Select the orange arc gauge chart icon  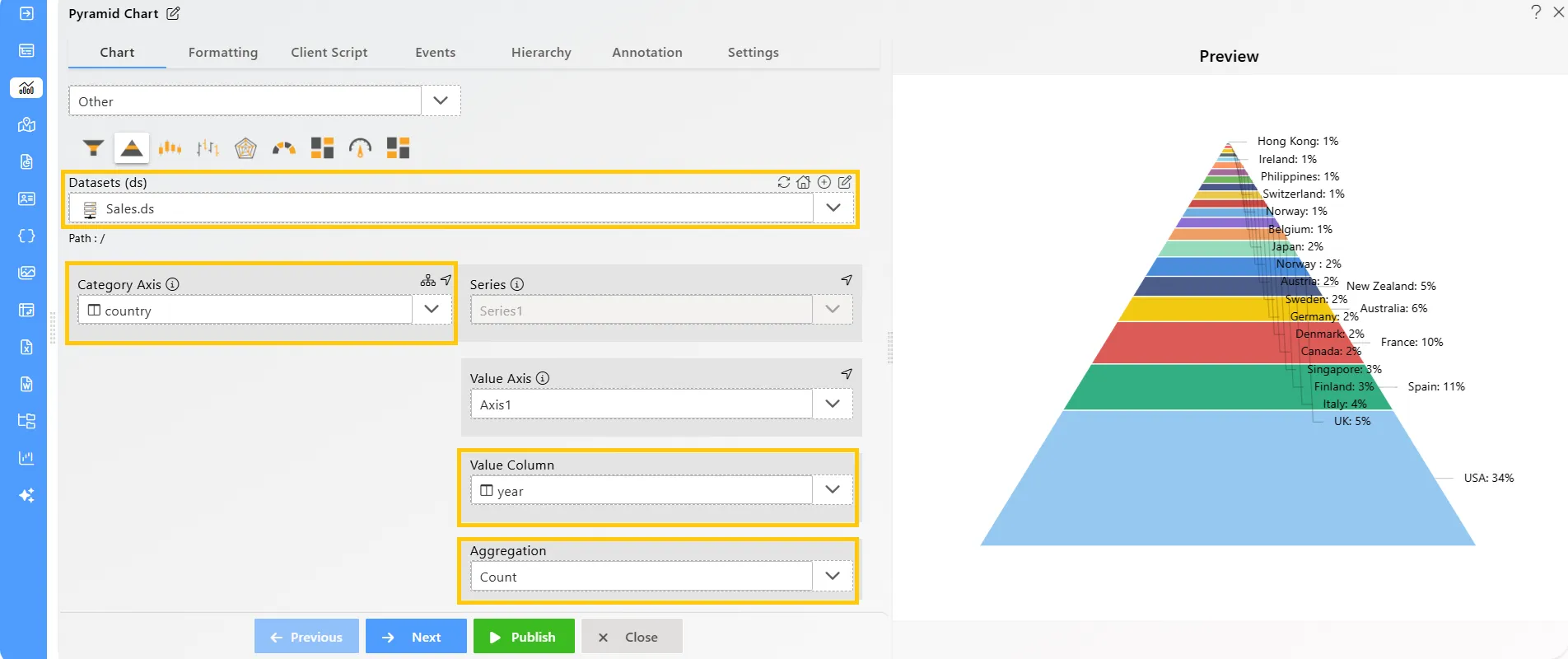[x=284, y=148]
